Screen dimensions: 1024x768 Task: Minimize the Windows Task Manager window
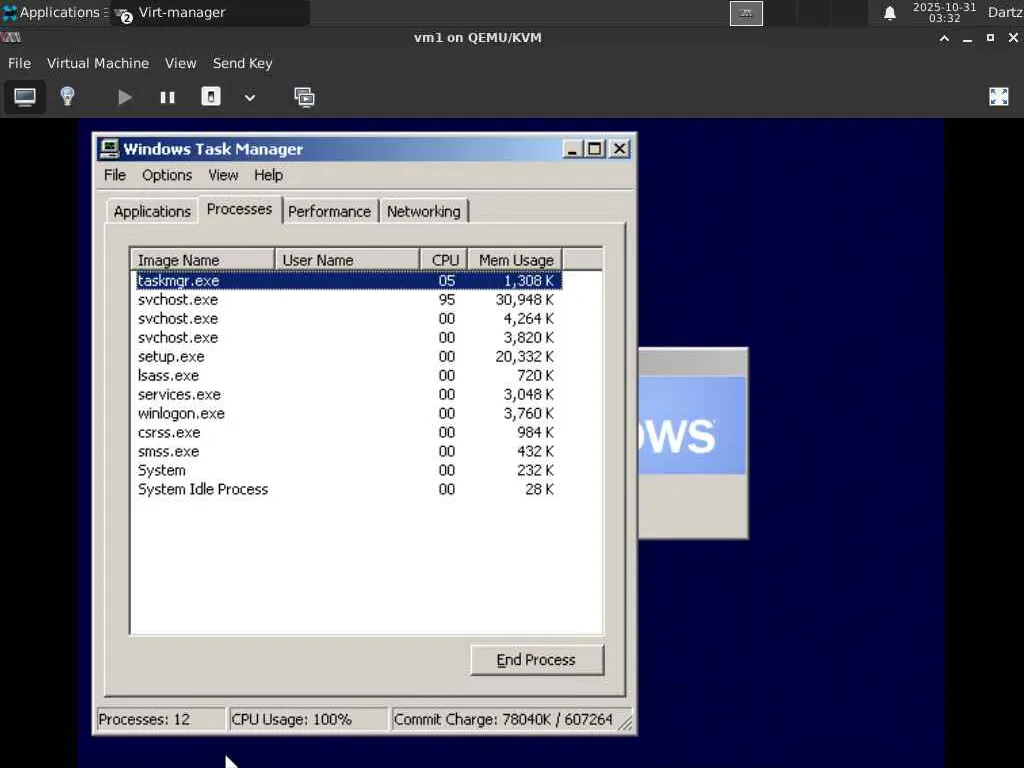point(572,149)
